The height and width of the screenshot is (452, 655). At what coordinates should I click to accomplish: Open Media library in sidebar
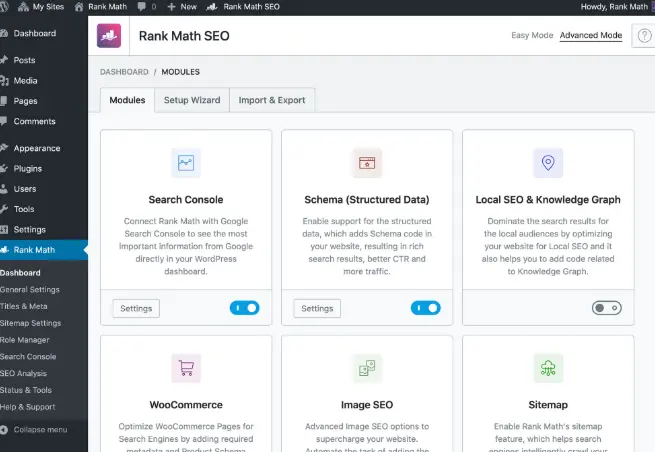25,81
